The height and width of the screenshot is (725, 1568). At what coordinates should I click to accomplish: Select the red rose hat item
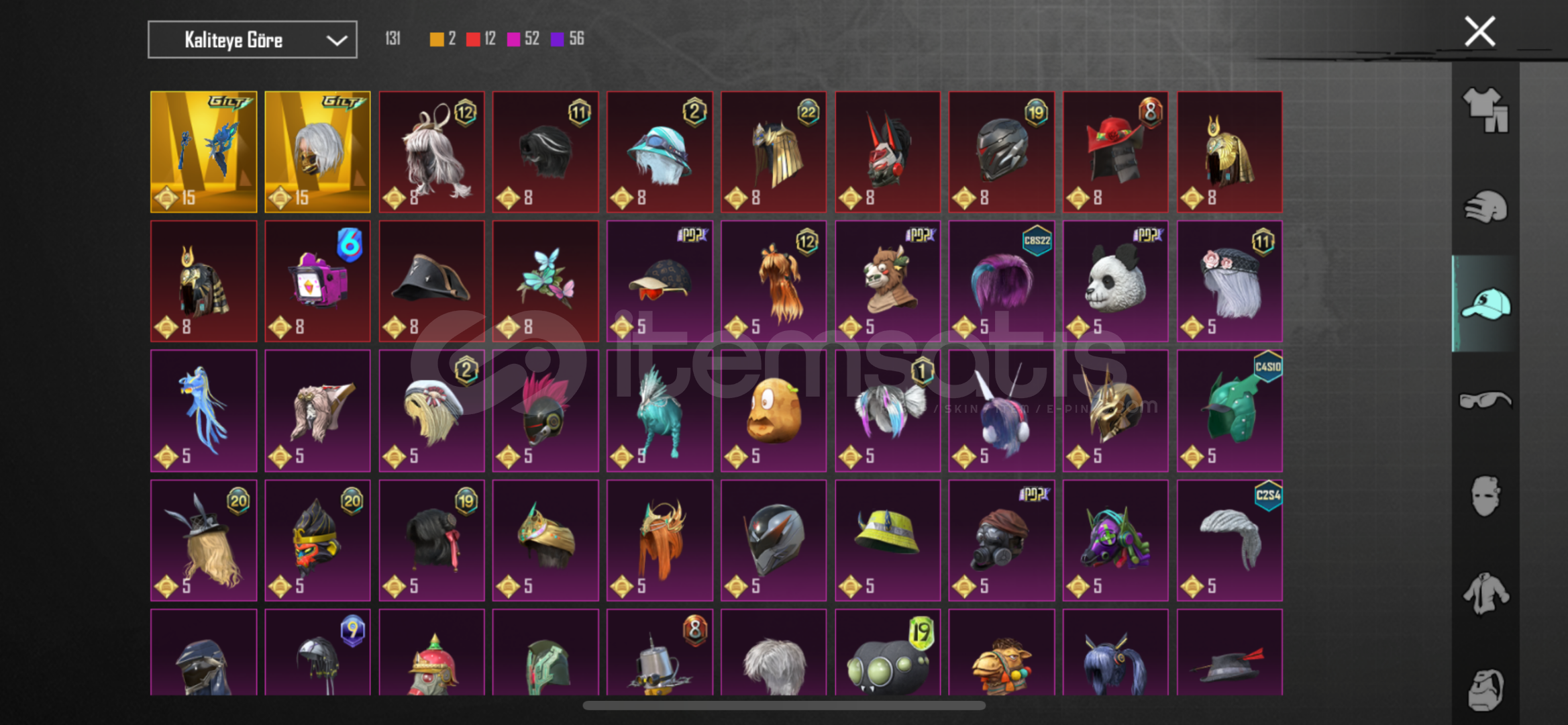1115,152
